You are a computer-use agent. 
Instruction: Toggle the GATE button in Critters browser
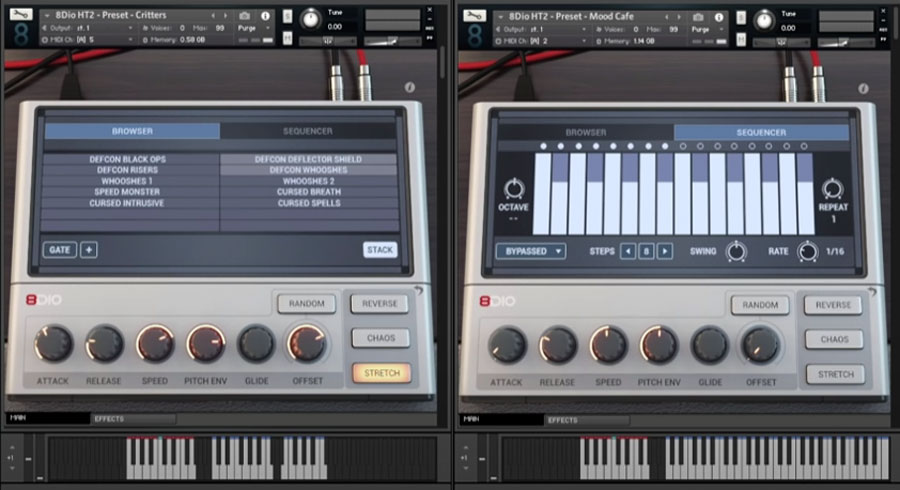pos(60,250)
